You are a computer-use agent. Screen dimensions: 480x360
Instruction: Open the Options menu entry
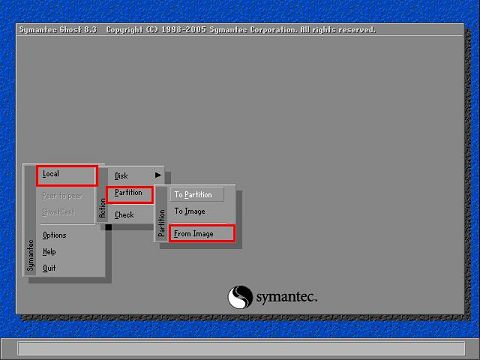point(54,235)
